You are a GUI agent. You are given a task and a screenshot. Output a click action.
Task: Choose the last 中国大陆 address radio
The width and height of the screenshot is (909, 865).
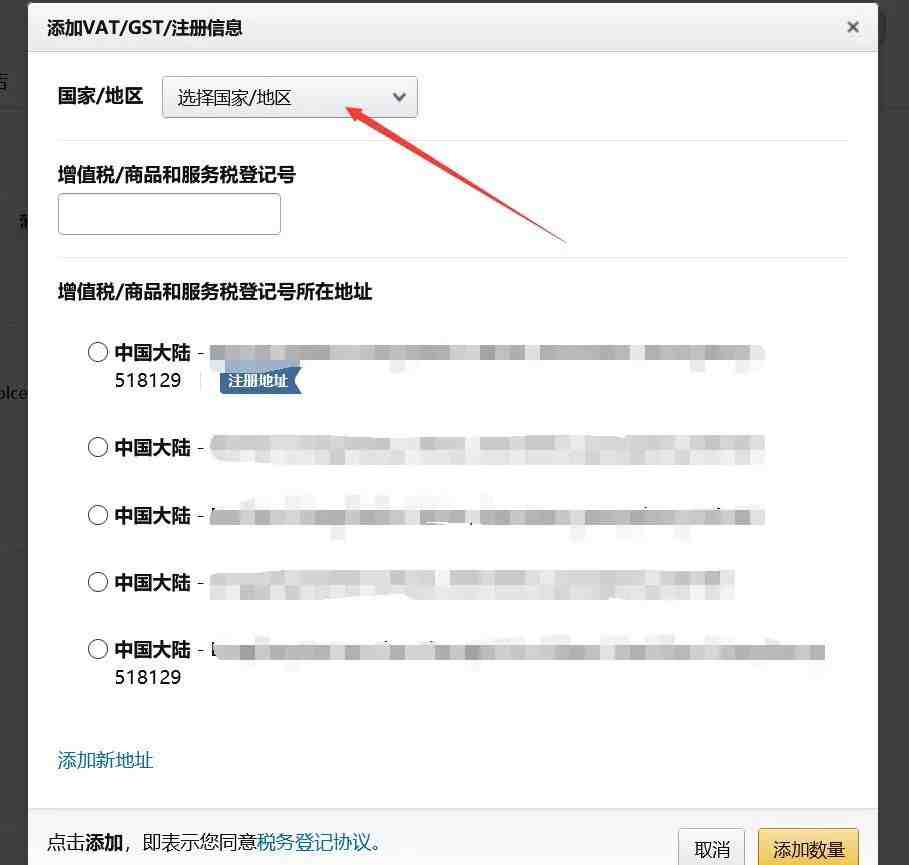tap(98, 649)
